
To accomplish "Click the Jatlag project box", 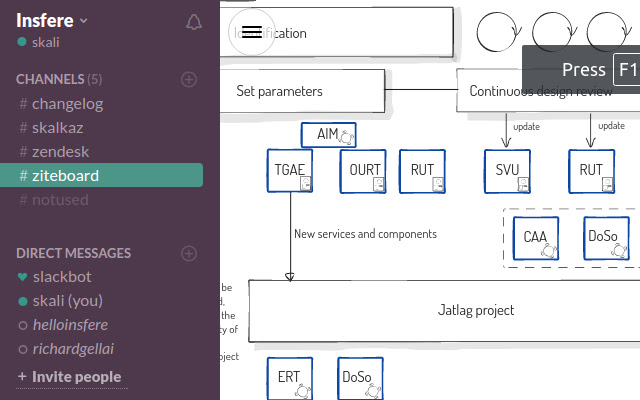I will pyautogui.click(x=444, y=311).
